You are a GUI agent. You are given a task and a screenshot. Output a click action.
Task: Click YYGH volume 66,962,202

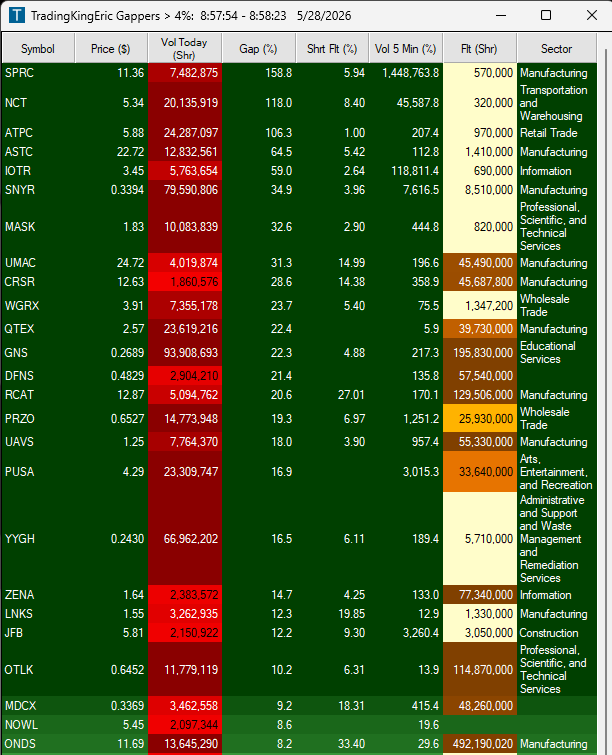pos(185,538)
